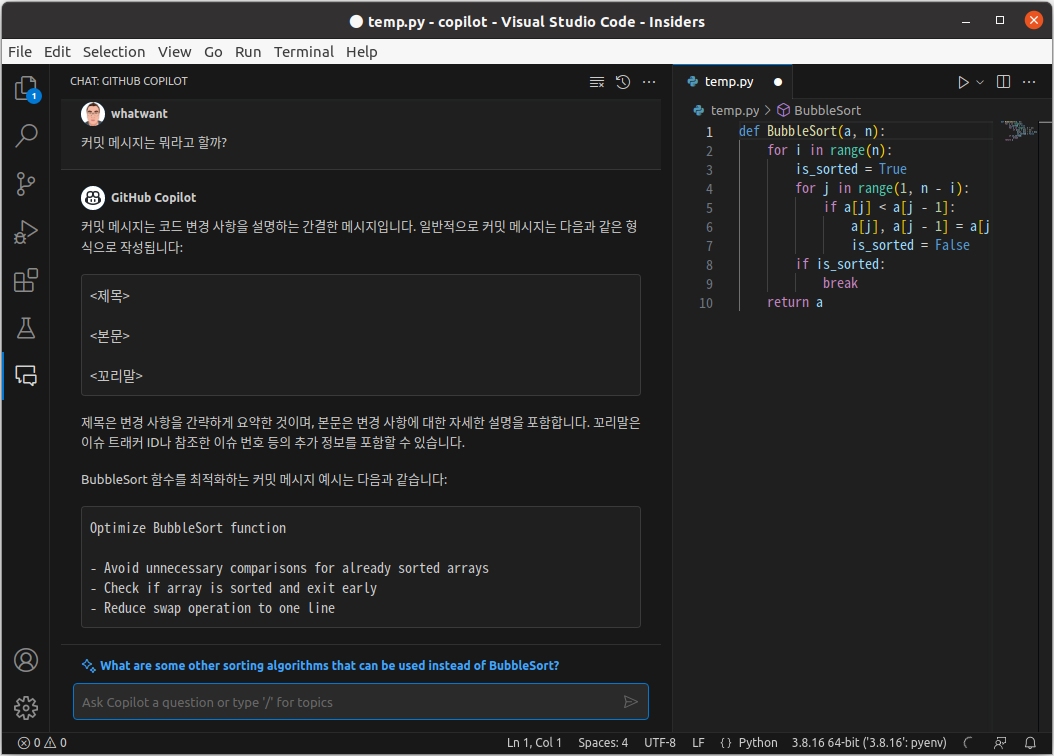Click the '<꼬리말>' code block line

point(116,376)
